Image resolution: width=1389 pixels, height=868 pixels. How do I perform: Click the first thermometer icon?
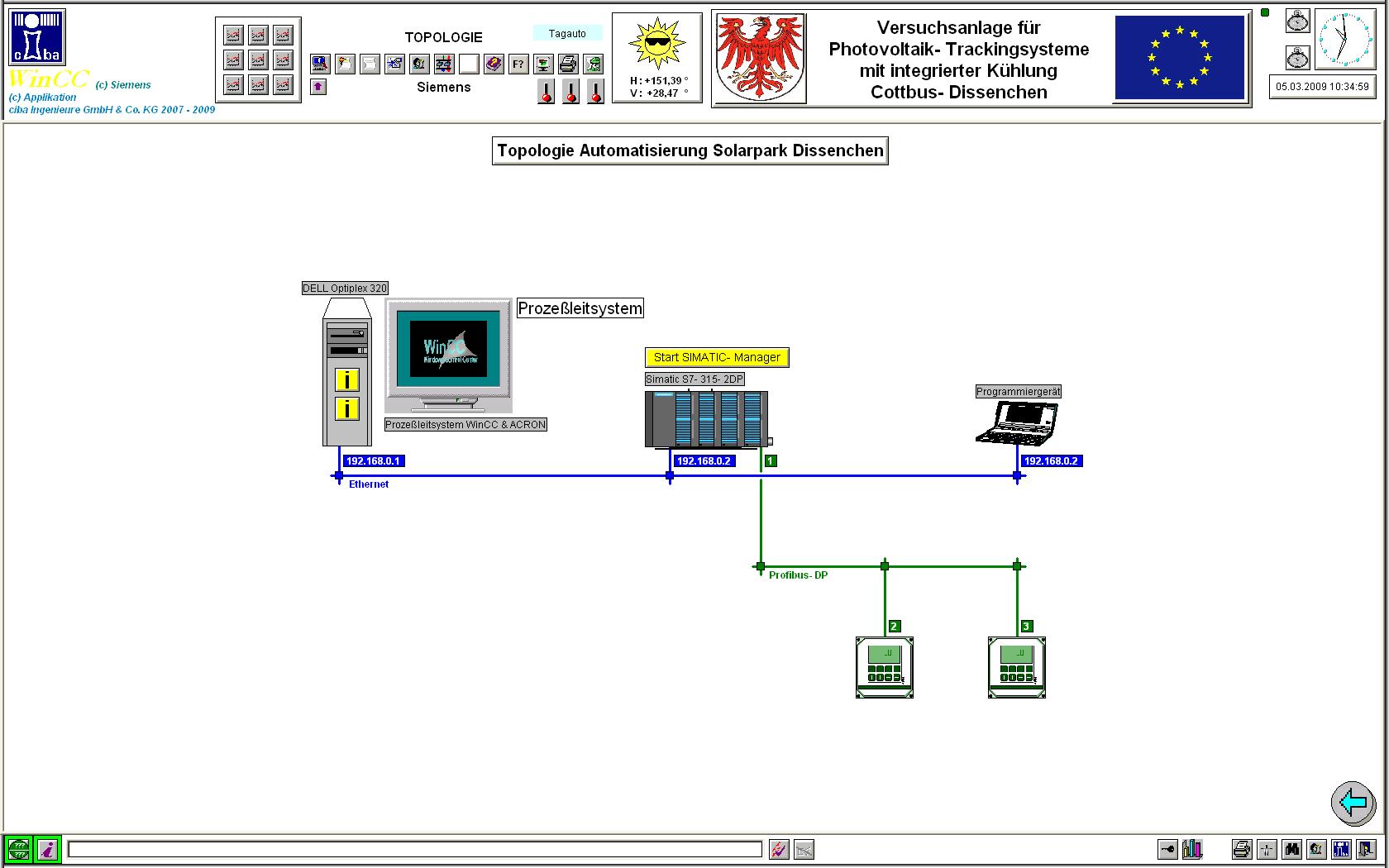point(546,91)
